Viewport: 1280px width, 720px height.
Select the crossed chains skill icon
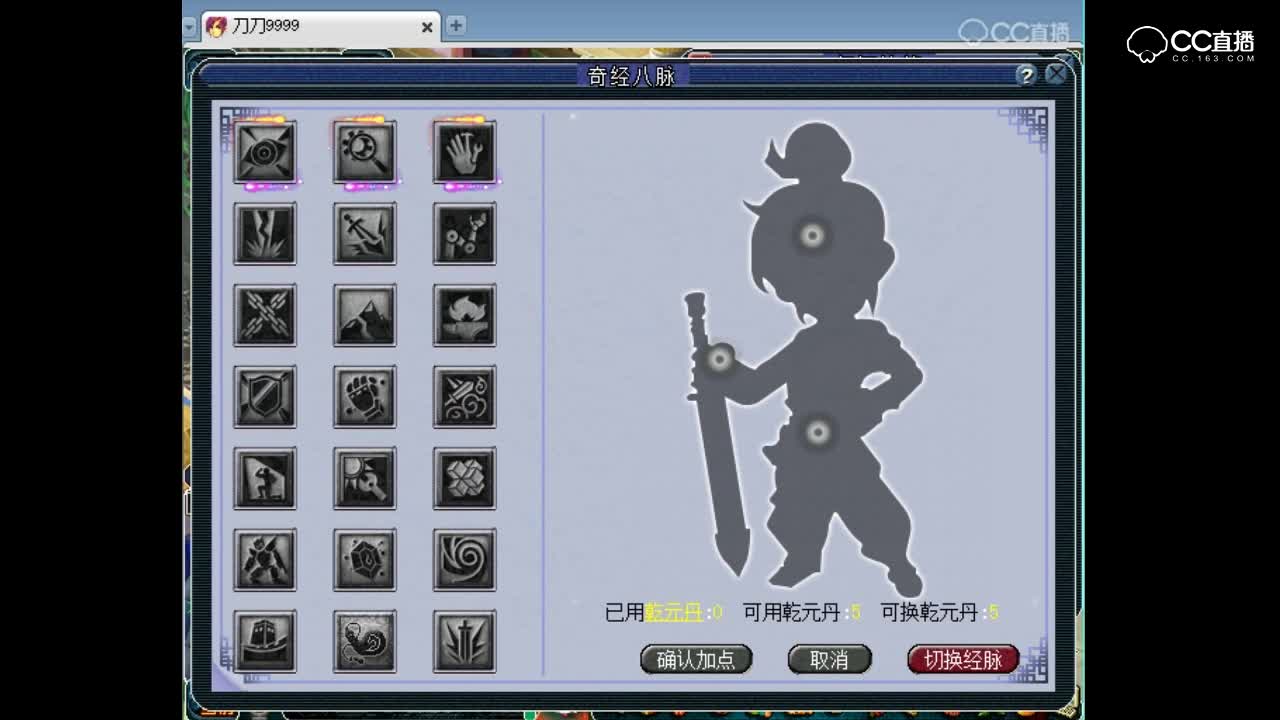[x=265, y=315]
